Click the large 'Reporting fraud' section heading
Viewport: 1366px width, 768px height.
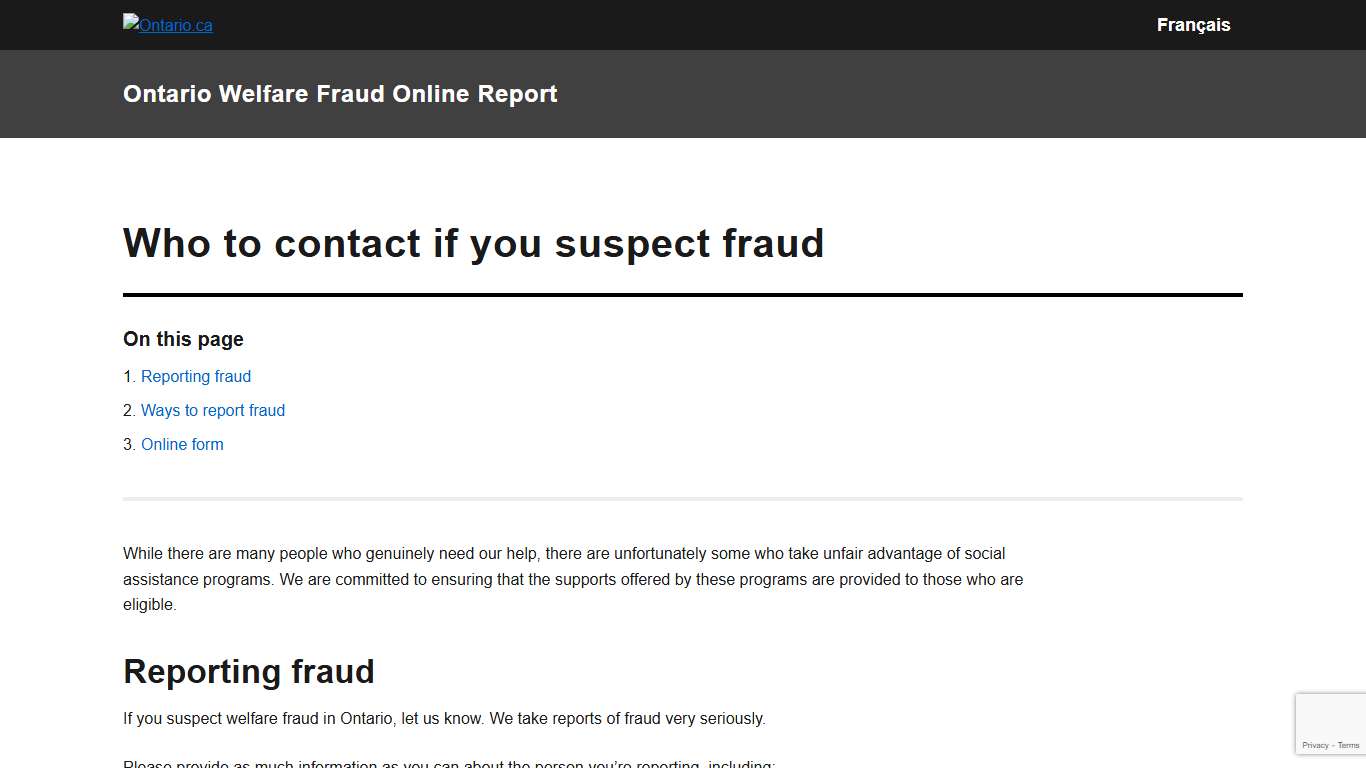coord(249,671)
